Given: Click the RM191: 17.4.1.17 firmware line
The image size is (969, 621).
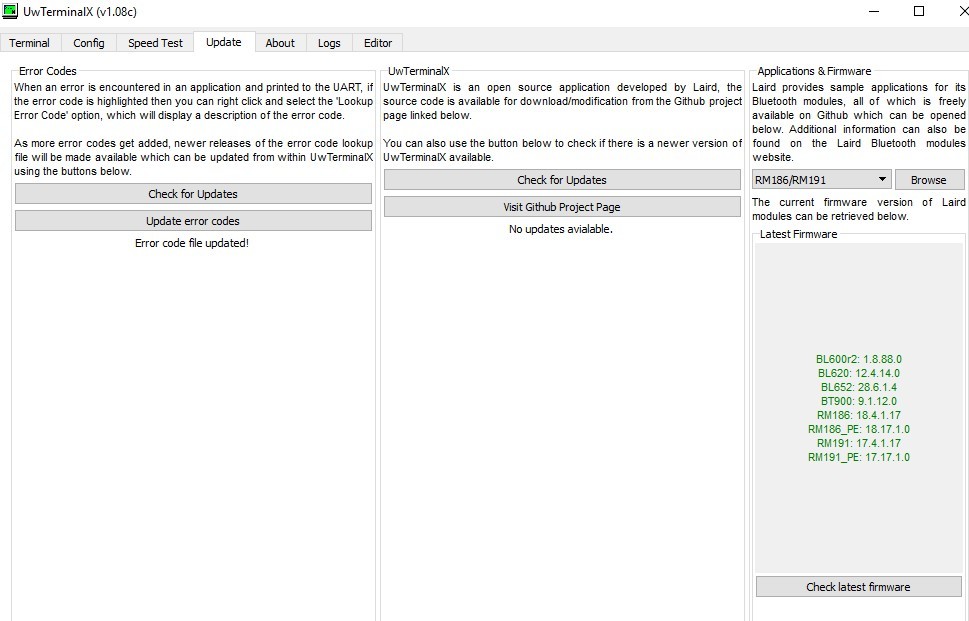Looking at the screenshot, I should (858, 443).
